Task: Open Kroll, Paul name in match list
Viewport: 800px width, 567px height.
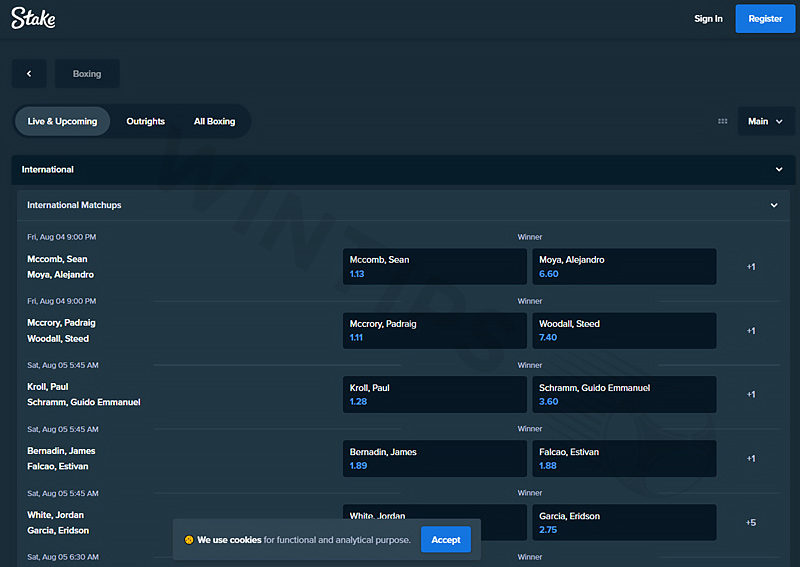Action: [x=47, y=387]
